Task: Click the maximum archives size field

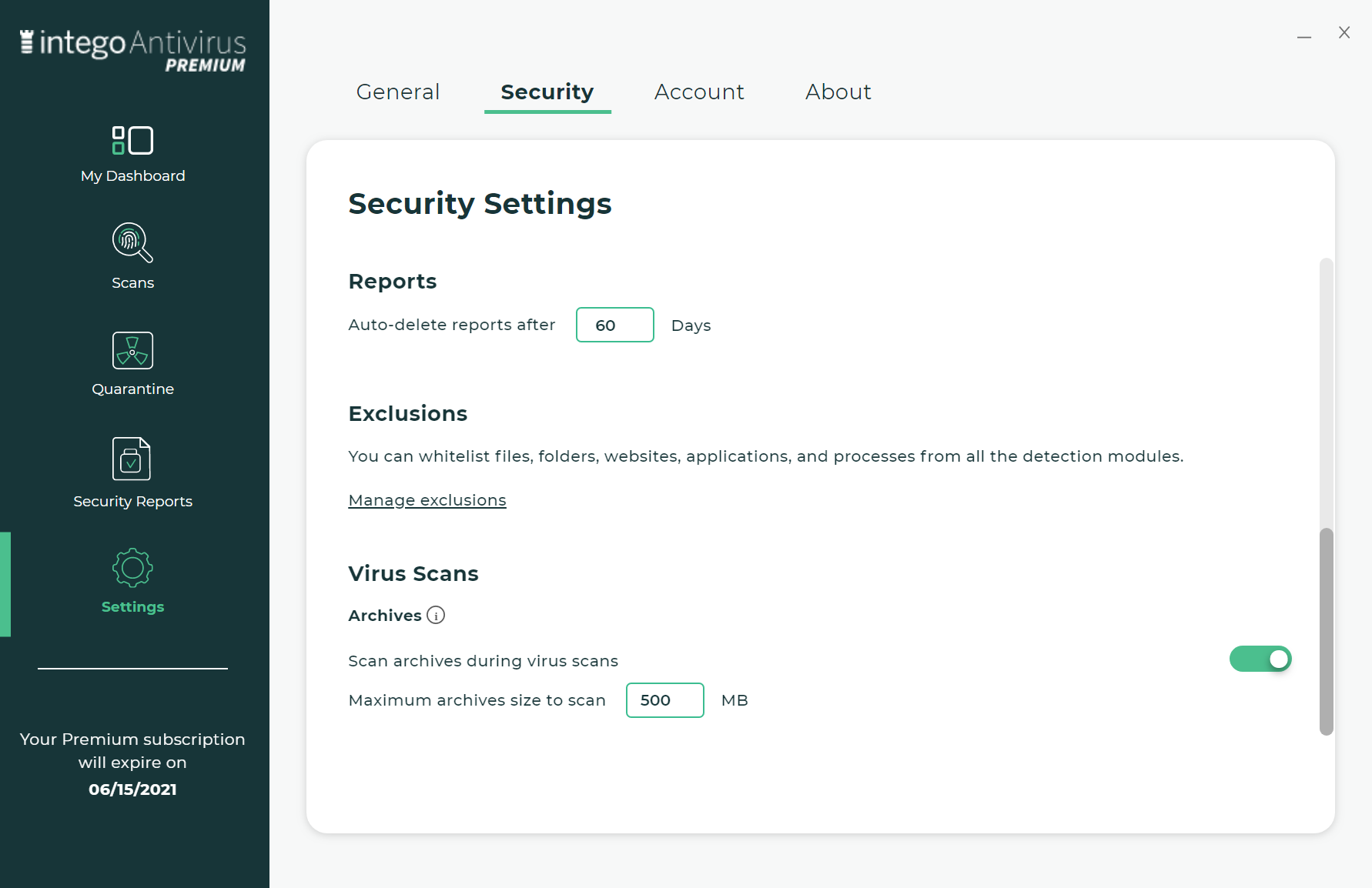Action: pos(664,700)
